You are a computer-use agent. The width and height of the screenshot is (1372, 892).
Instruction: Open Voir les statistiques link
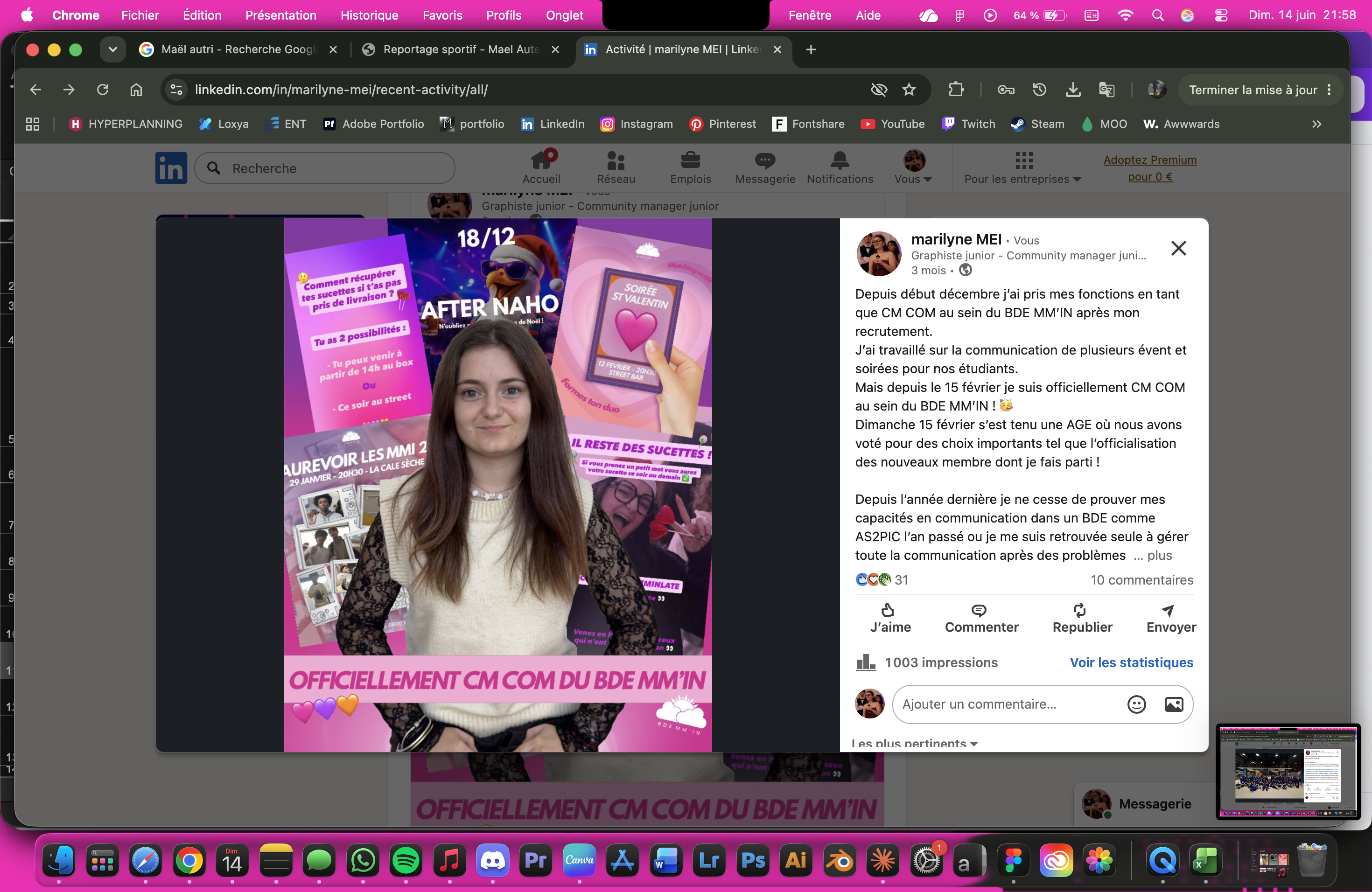1131,662
